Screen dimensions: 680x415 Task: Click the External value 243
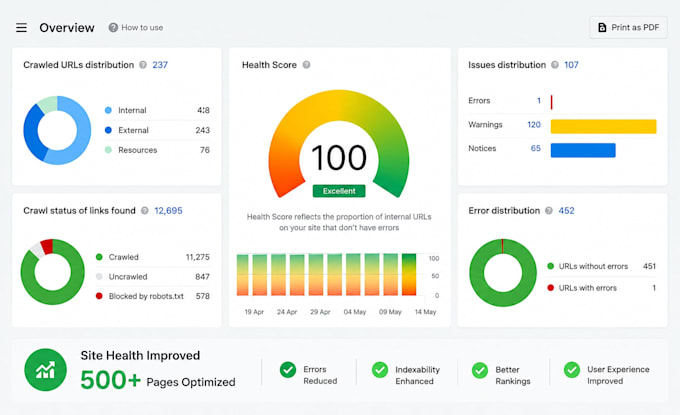[203, 130]
